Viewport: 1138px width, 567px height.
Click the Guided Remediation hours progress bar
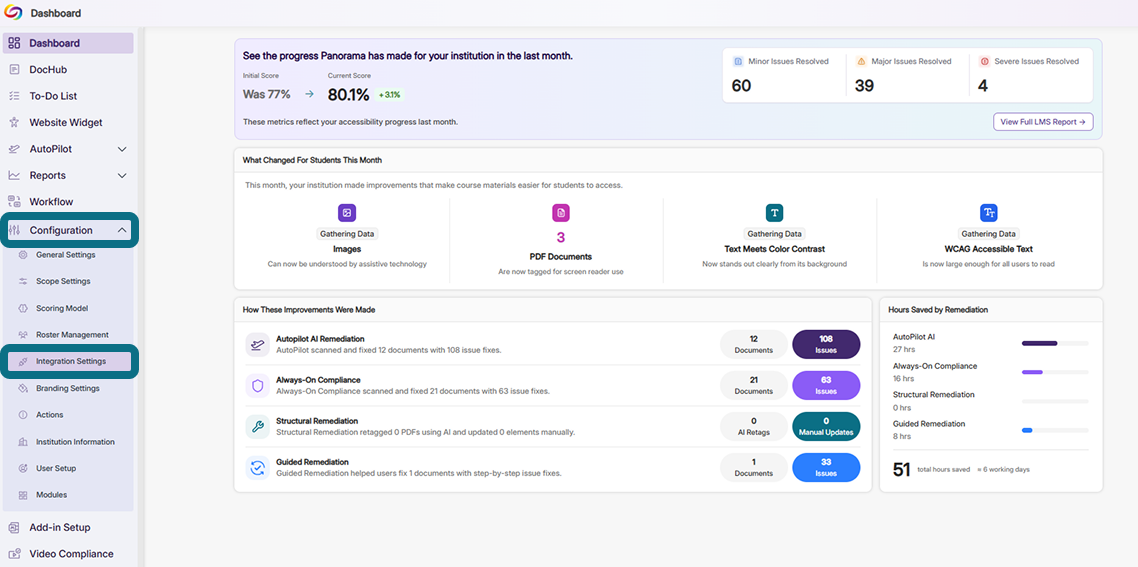(x=1055, y=431)
